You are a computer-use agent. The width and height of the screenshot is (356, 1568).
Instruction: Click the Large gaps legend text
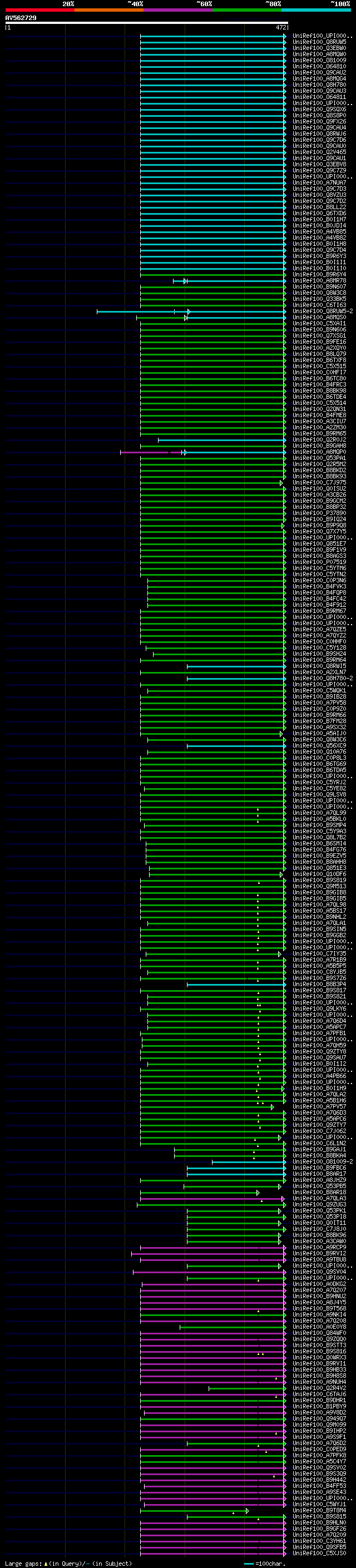coord(68,1563)
